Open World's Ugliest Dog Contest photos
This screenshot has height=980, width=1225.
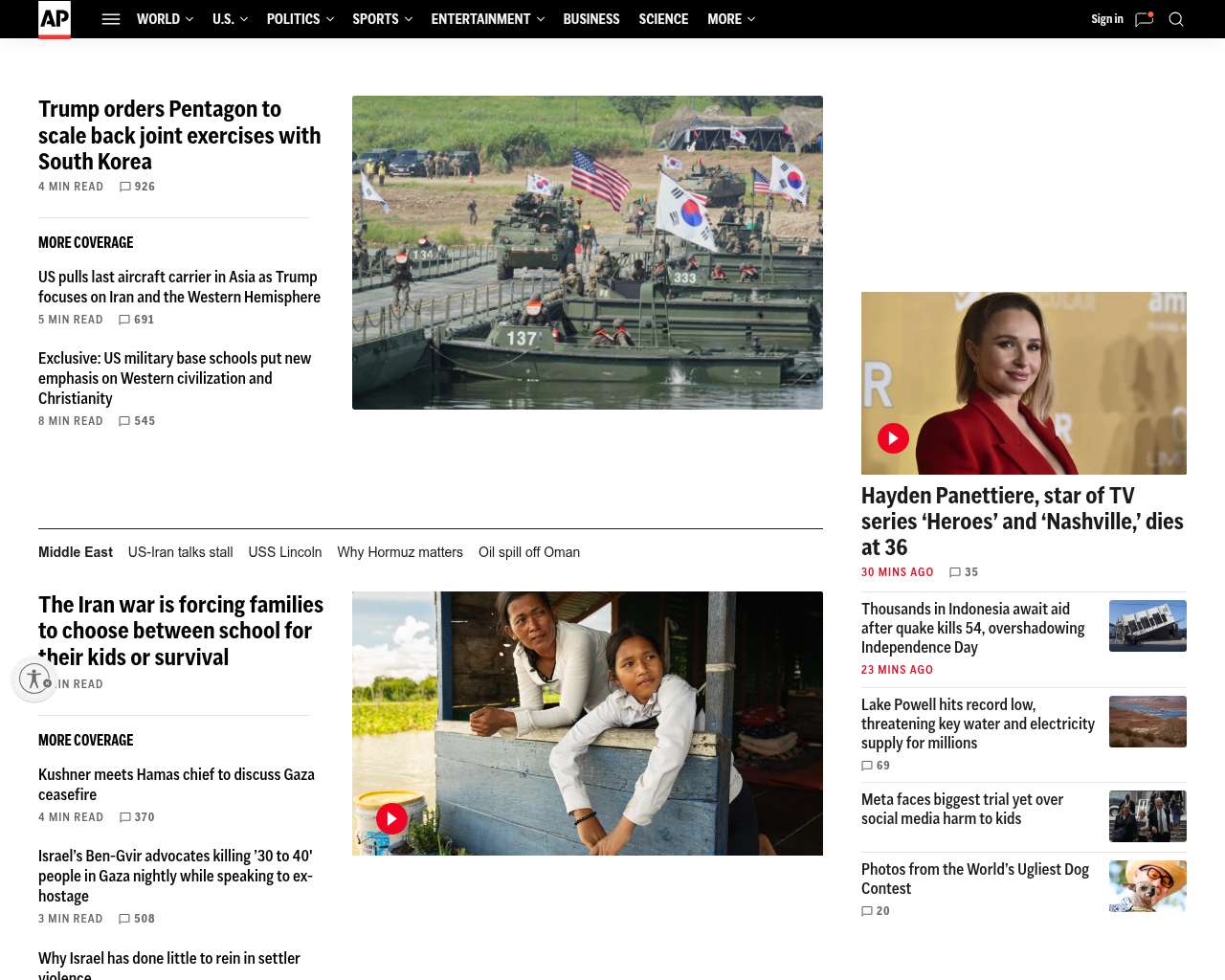pos(975,879)
